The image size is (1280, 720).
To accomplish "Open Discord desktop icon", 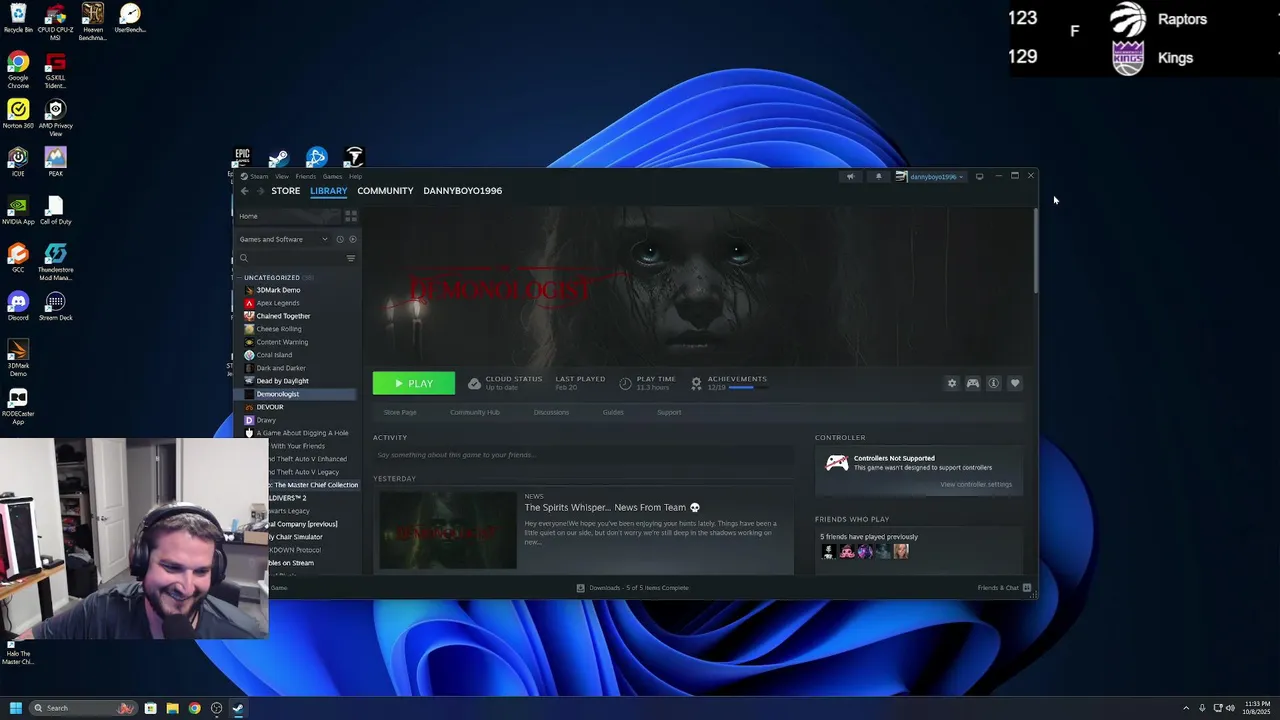I will click(x=18, y=301).
